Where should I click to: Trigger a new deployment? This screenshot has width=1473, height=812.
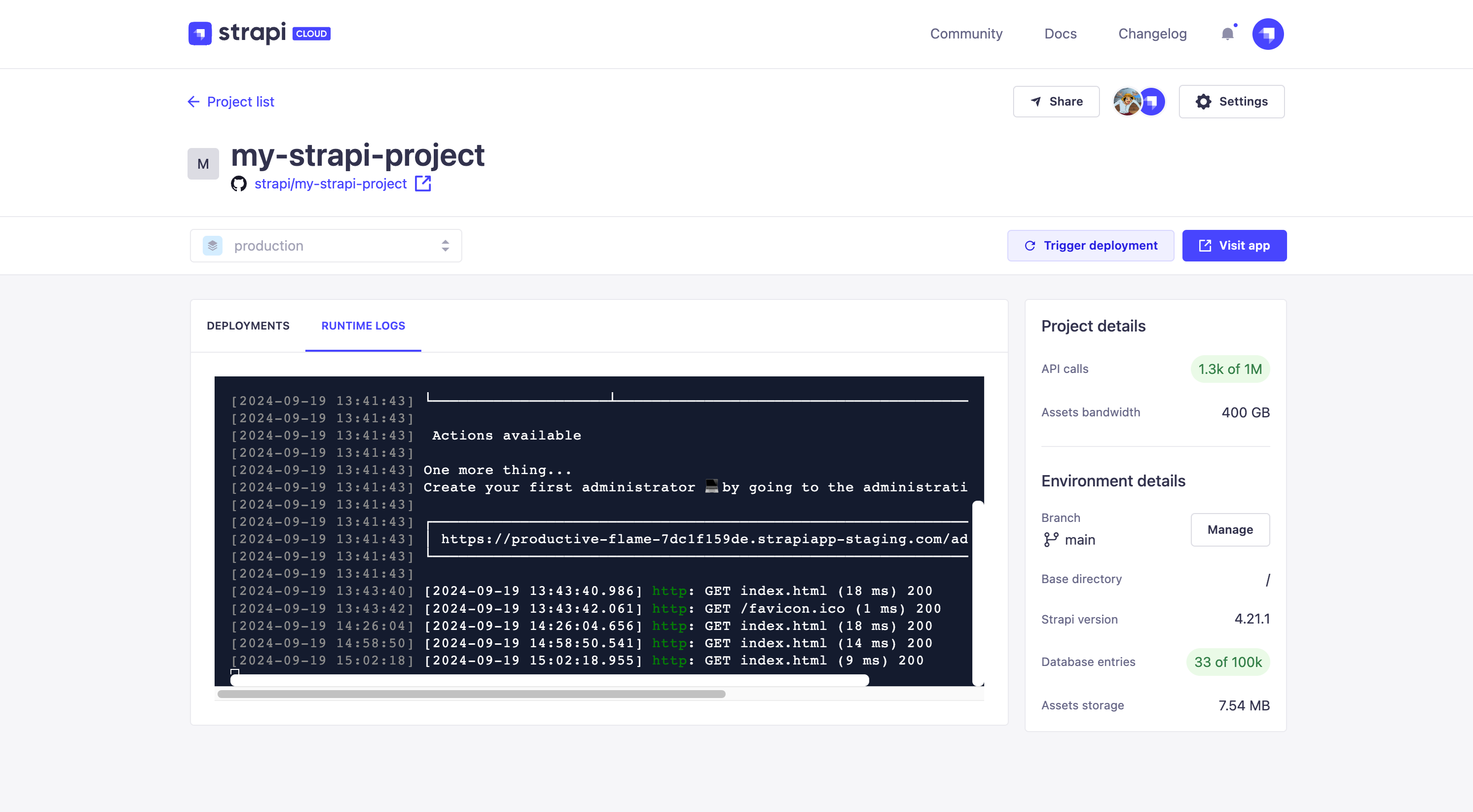pyautogui.click(x=1090, y=245)
